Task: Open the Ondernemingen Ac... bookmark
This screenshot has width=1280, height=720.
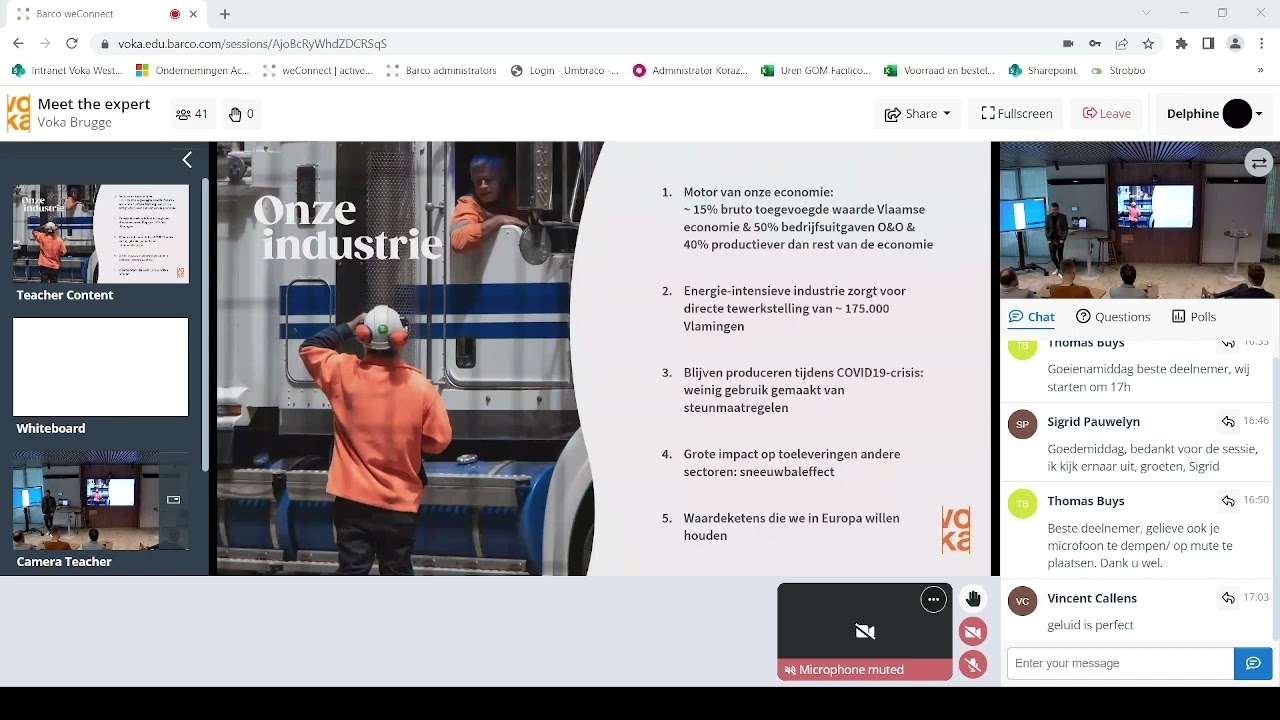Action: [193, 71]
